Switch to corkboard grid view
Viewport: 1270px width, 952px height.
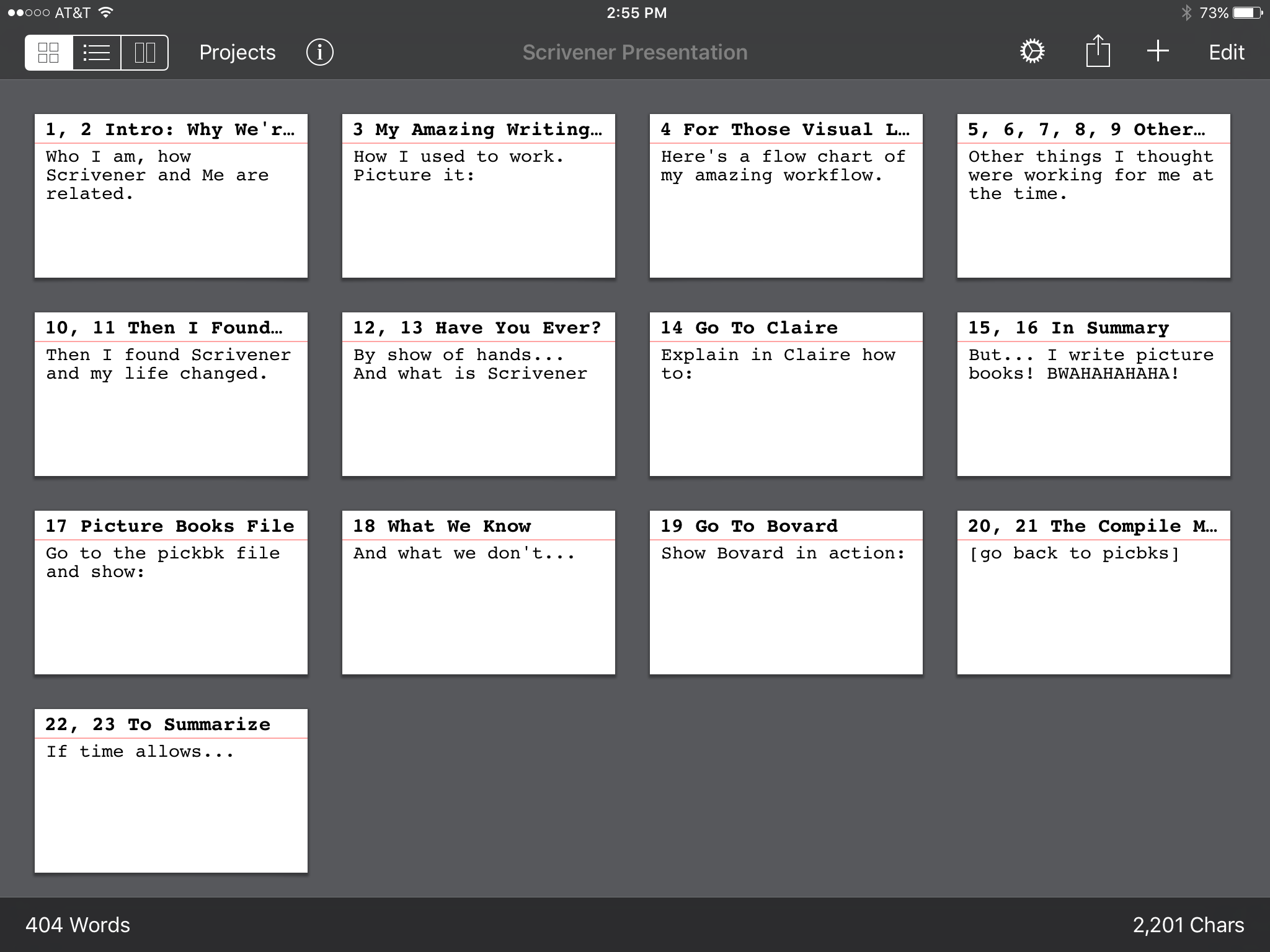(x=48, y=53)
